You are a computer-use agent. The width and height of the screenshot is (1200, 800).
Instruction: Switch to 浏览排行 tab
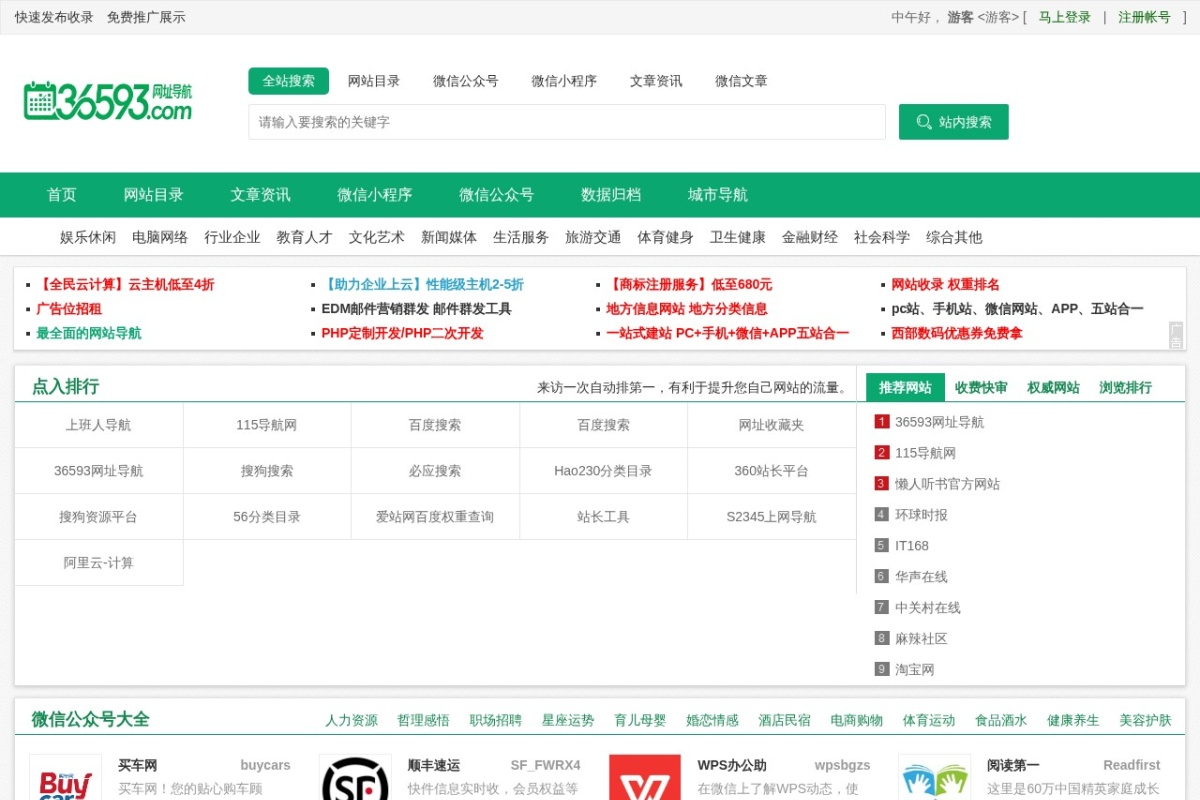pyautogui.click(x=1125, y=387)
